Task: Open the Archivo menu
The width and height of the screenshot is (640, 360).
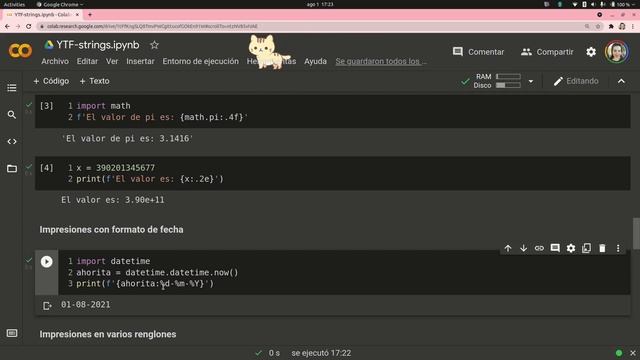Action: (55, 61)
